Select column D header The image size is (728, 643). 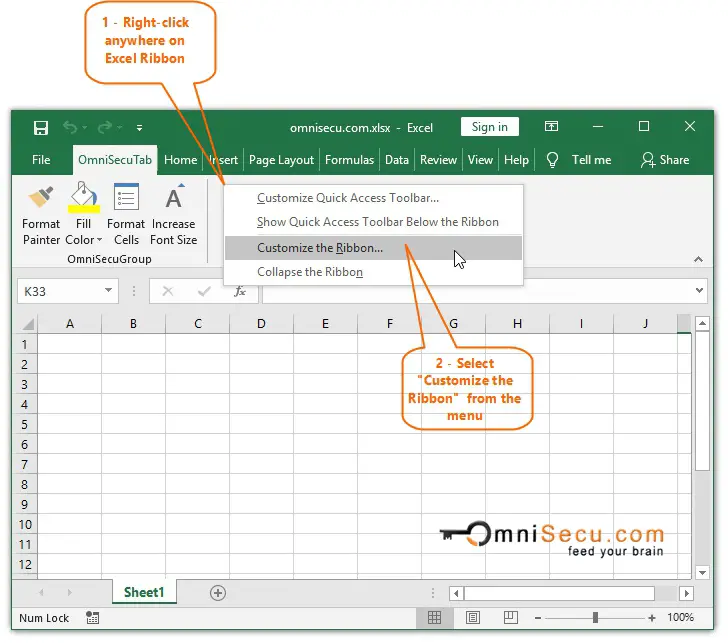261,324
